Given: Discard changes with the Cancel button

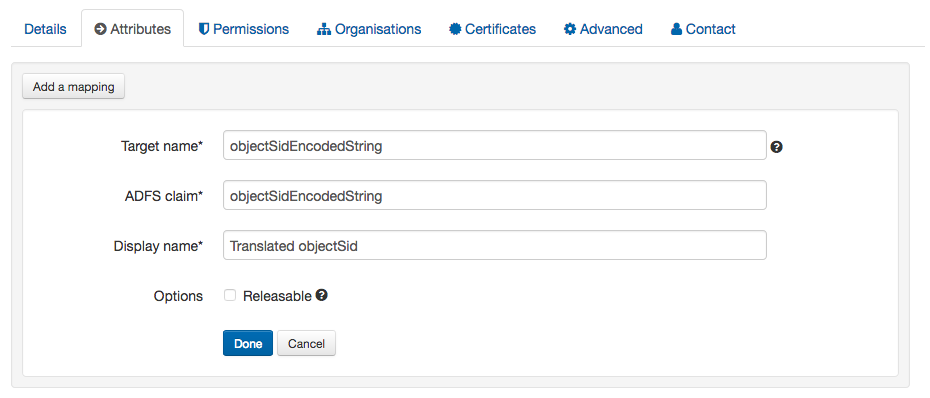Looking at the screenshot, I should click(306, 343).
